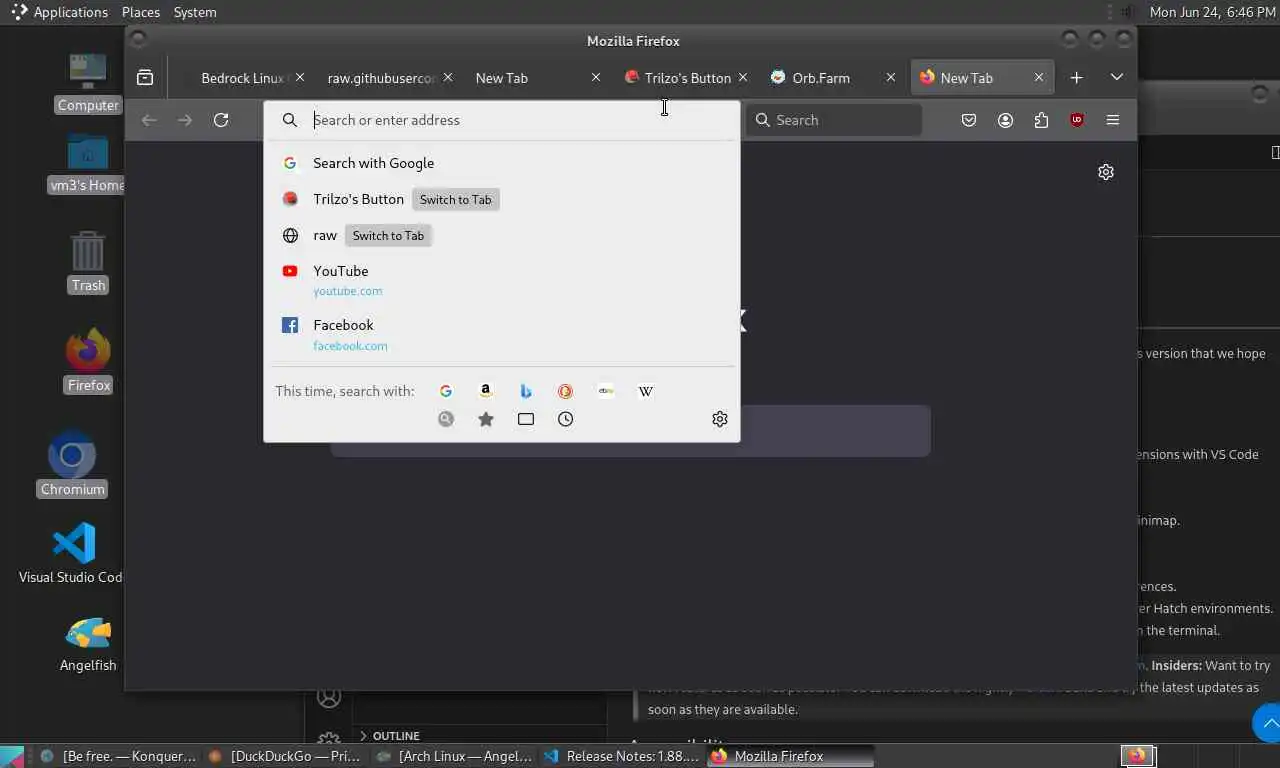Switch to Bedrock Linux tab
The height and width of the screenshot is (768, 1280).
tap(244, 78)
